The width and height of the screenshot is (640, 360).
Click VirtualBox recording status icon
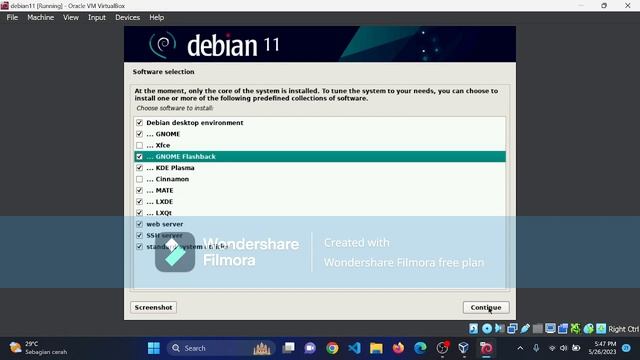[x=563, y=329]
